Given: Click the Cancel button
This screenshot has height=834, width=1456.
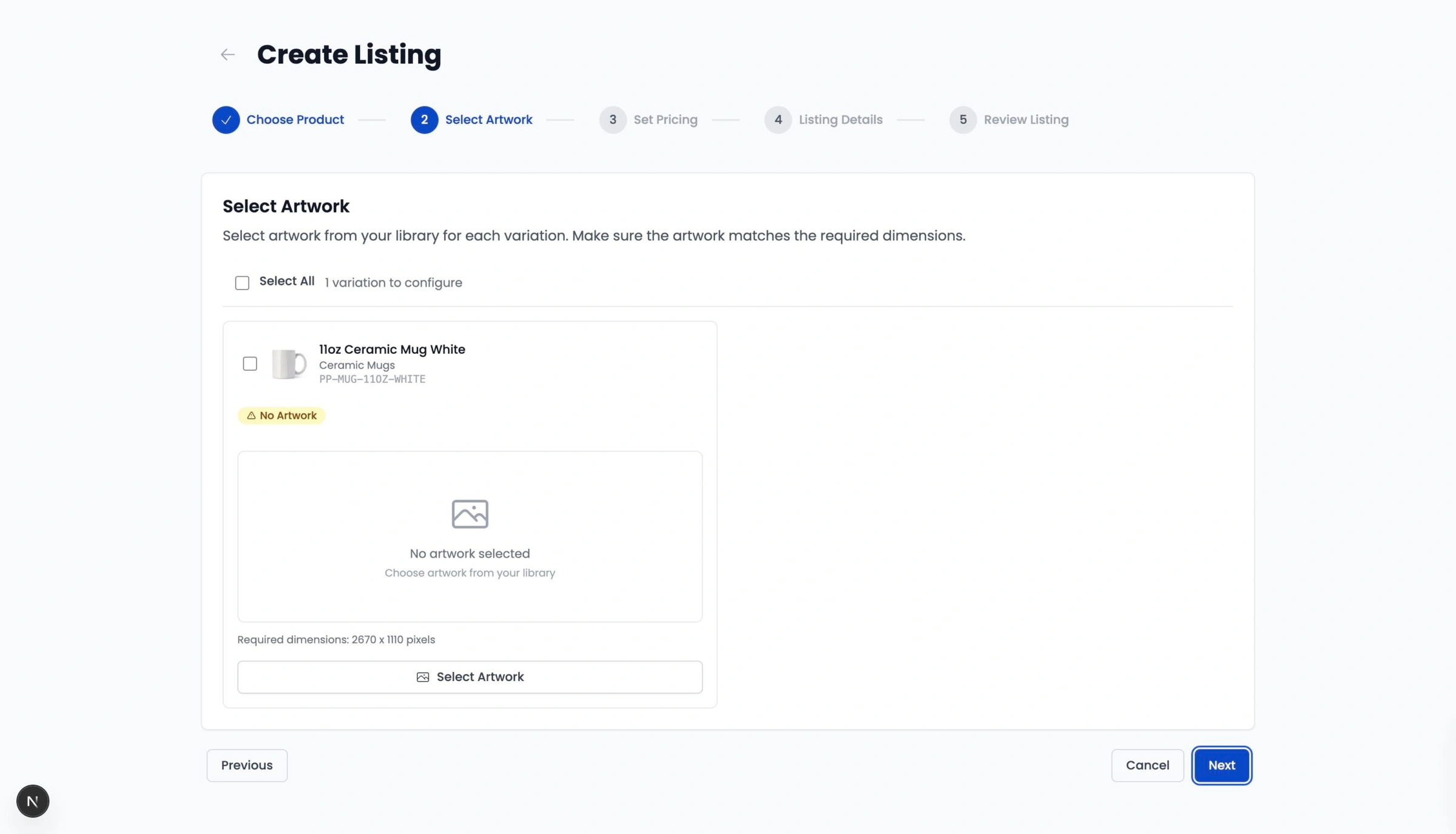Looking at the screenshot, I should coord(1147,765).
